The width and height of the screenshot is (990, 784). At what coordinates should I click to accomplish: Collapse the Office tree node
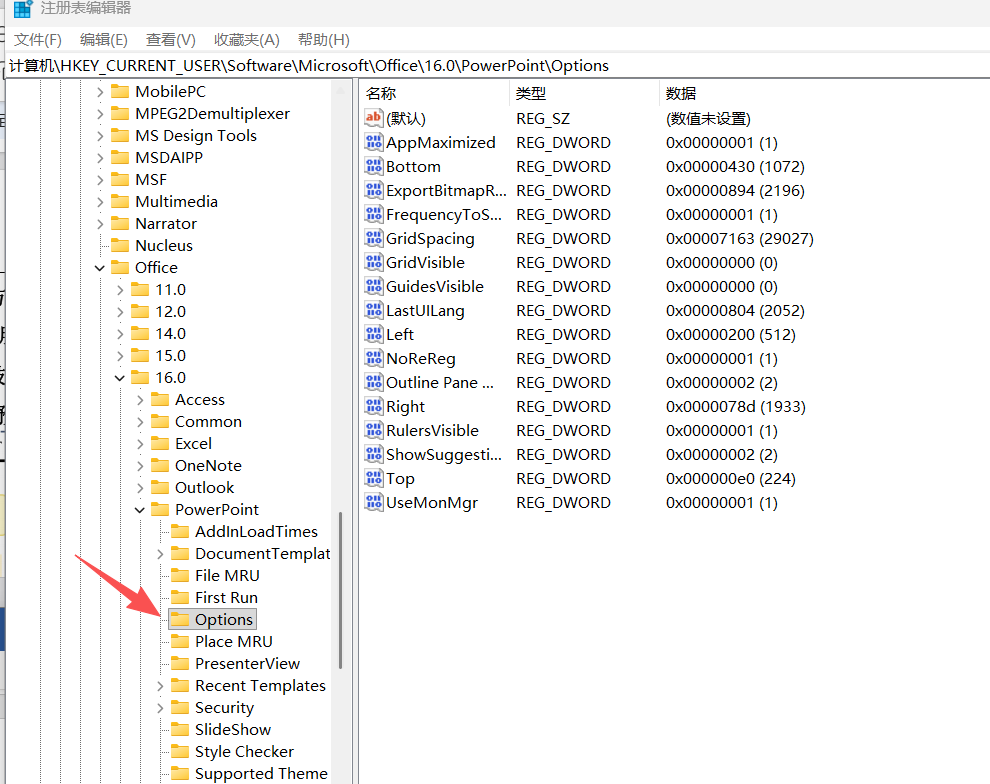100,268
